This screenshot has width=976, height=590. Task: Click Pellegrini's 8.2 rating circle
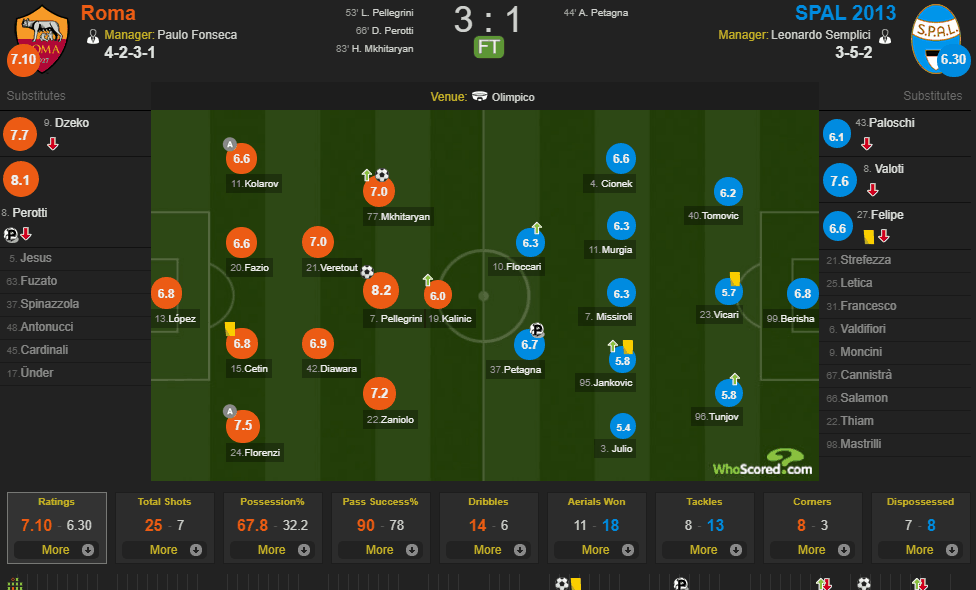pyautogui.click(x=381, y=290)
